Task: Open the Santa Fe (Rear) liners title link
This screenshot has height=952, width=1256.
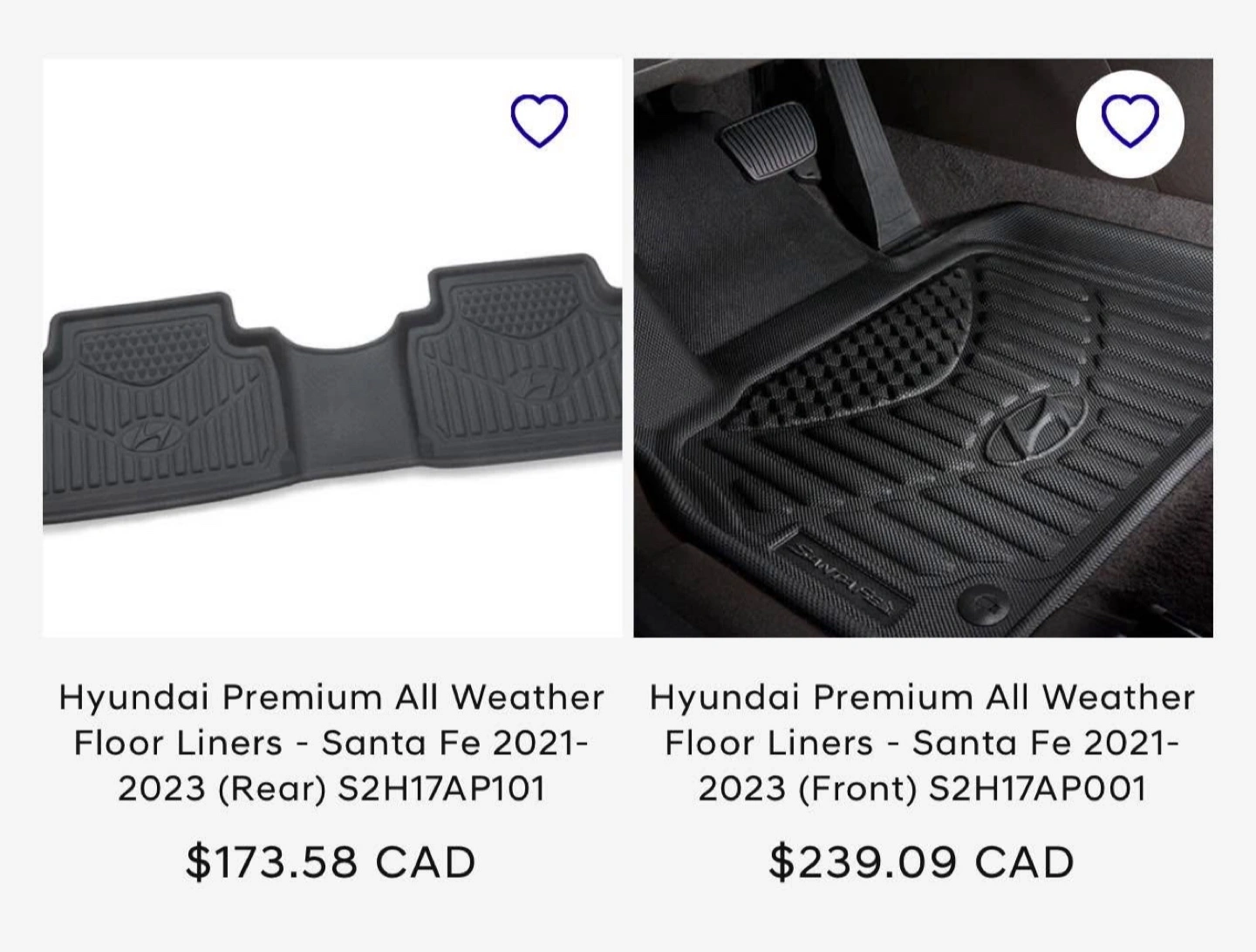Action: tap(331, 743)
